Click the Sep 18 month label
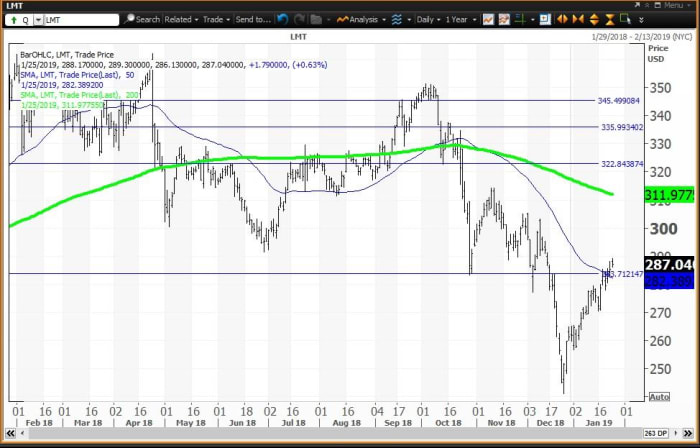 [x=398, y=423]
